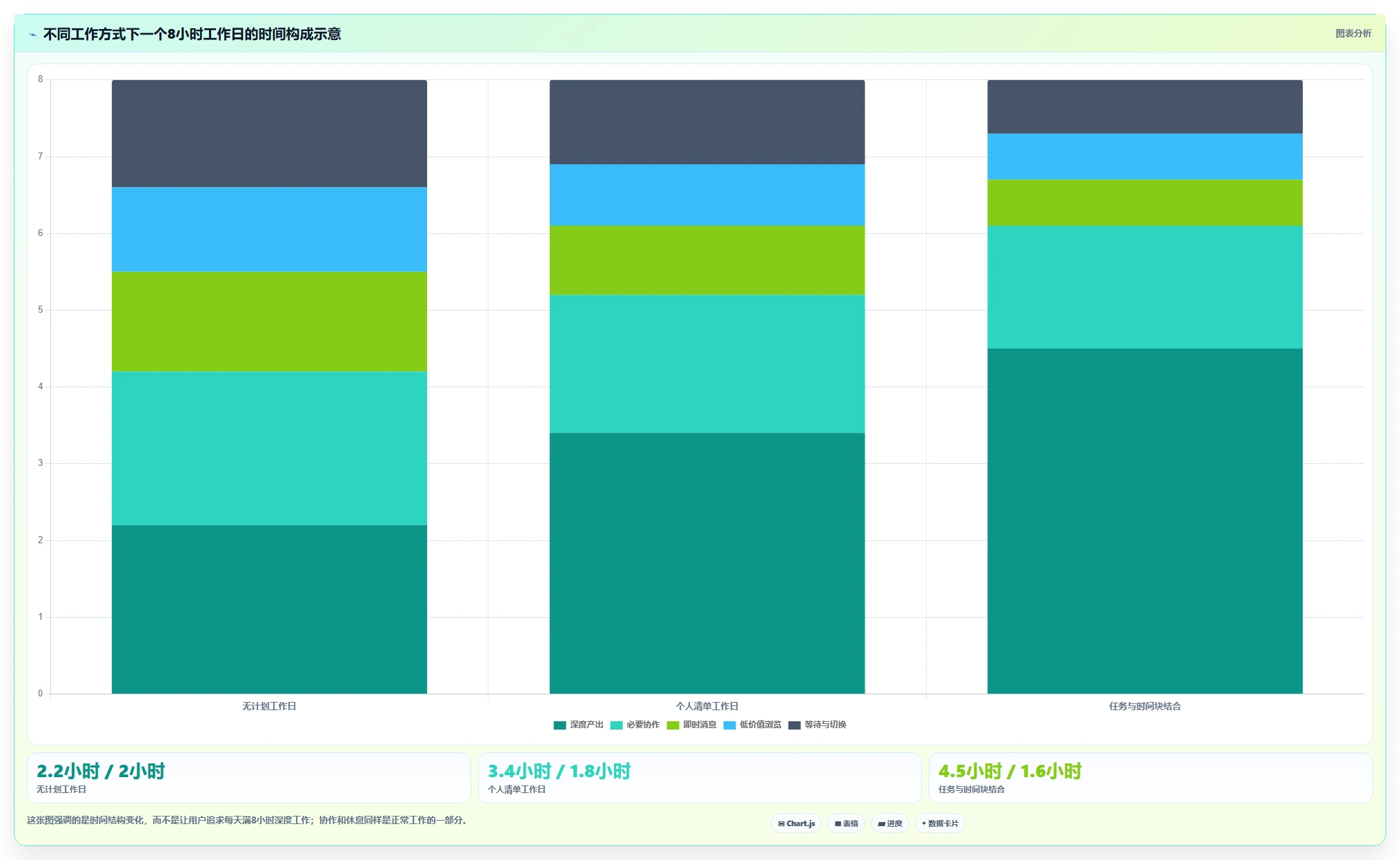Click the dark gray 等待与切换 segment of 任务与时间块结合 bar
1400x860 pixels.
click(1145, 107)
